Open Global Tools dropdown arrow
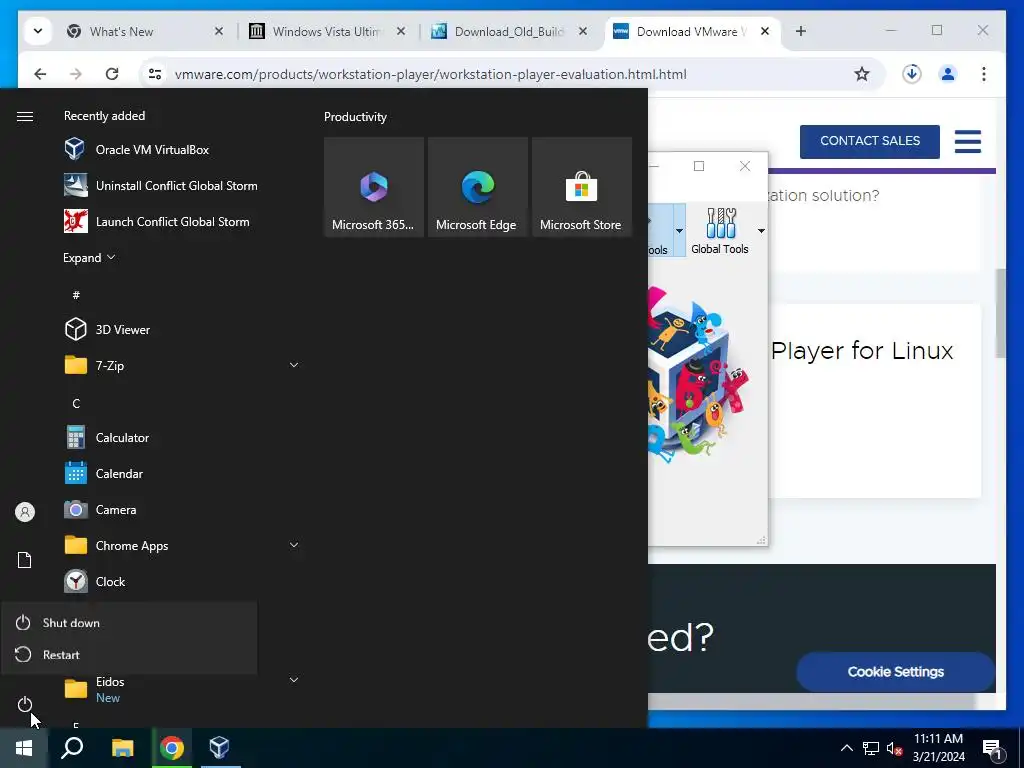Image resolution: width=1024 pixels, height=768 pixels. click(761, 231)
